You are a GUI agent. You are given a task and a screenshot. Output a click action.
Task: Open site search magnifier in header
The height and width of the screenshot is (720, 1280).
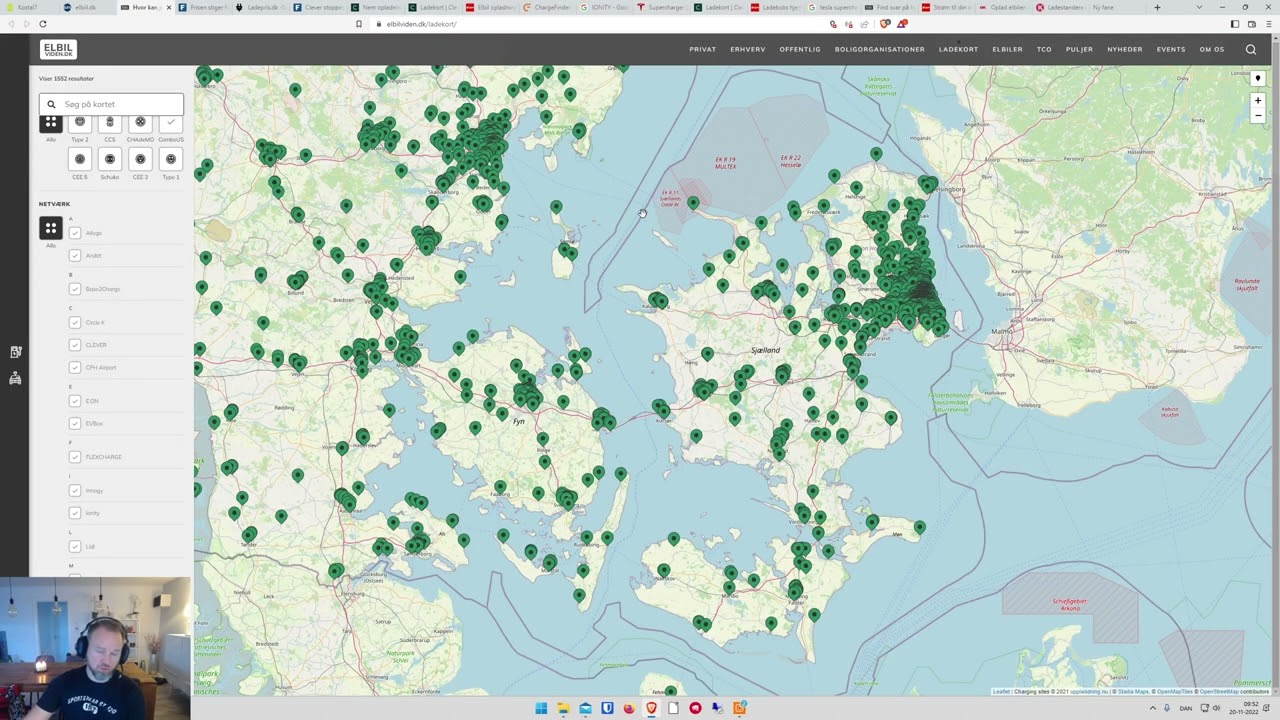[x=1251, y=49]
